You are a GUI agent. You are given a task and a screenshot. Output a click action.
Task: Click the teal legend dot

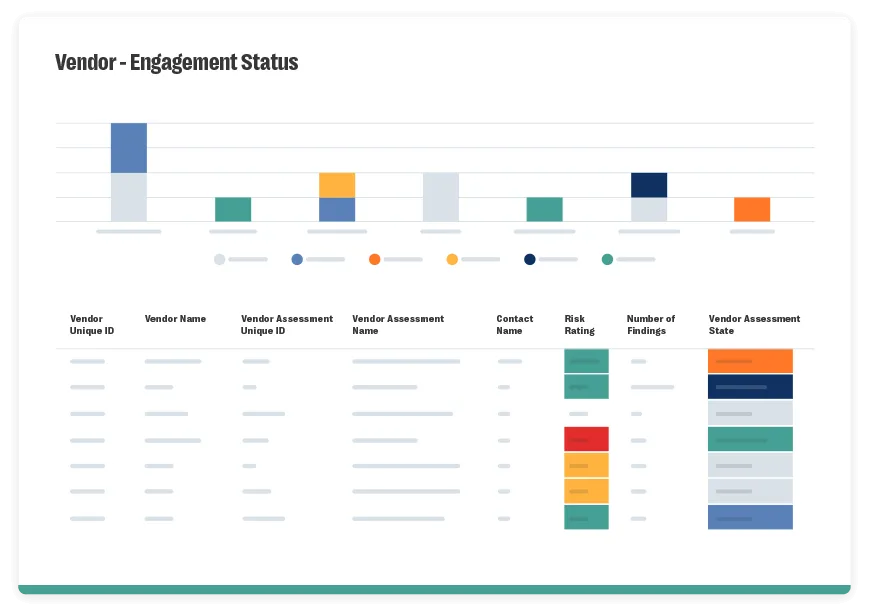coord(607,260)
